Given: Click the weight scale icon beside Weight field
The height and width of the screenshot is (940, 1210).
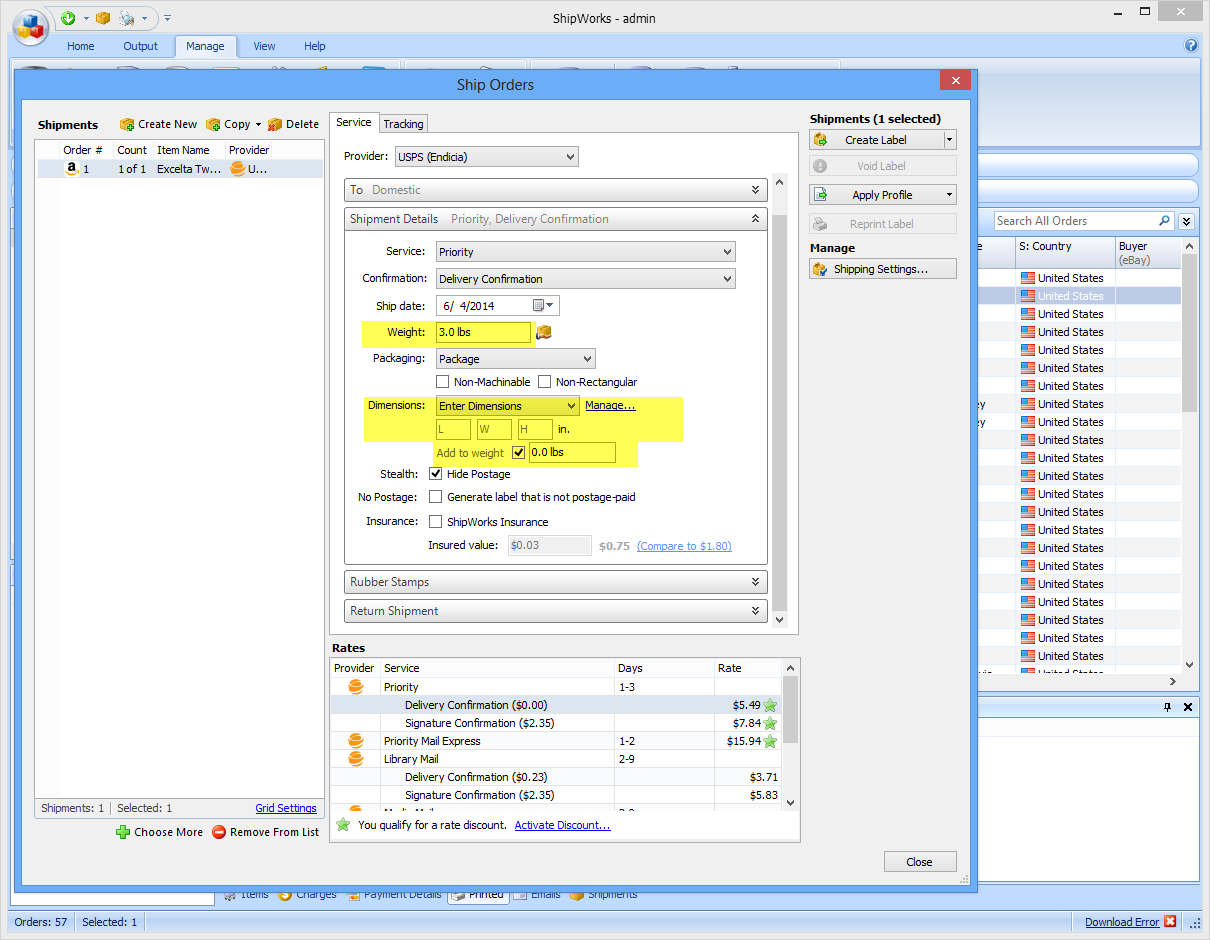Looking at the screenshot, I should pos(543,332).
